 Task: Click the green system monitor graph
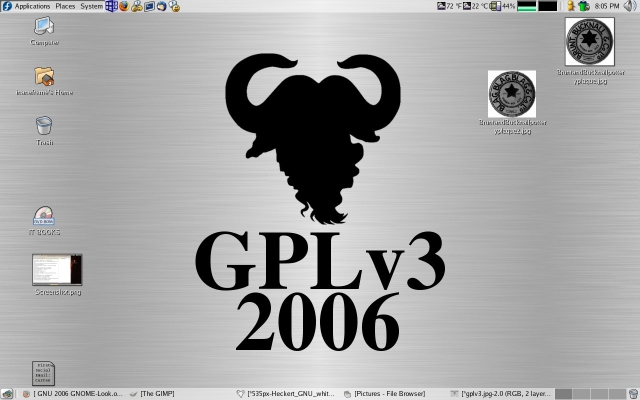coord(527,6)
